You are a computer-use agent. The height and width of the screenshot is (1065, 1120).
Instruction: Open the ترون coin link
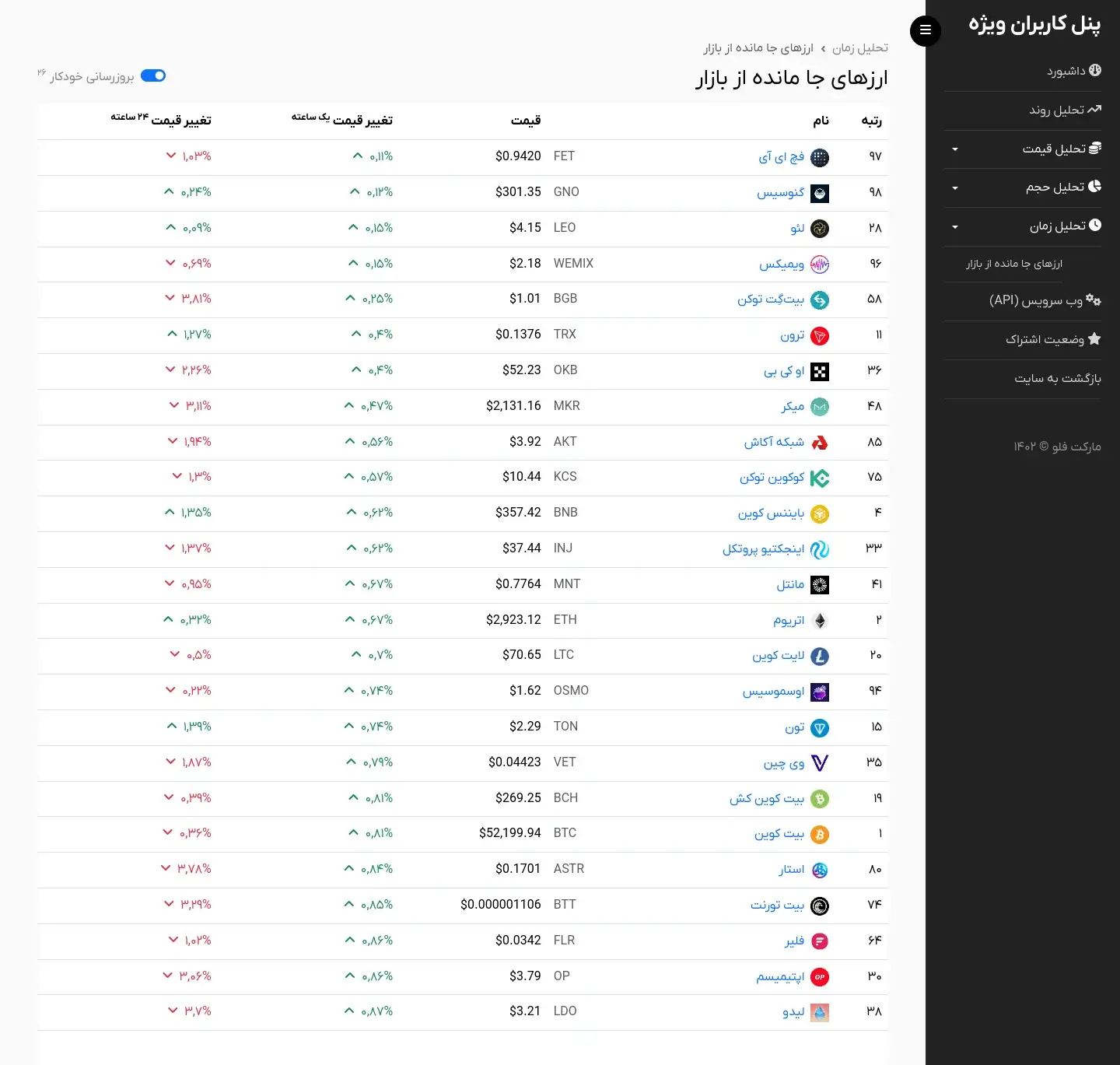[793, 335]
